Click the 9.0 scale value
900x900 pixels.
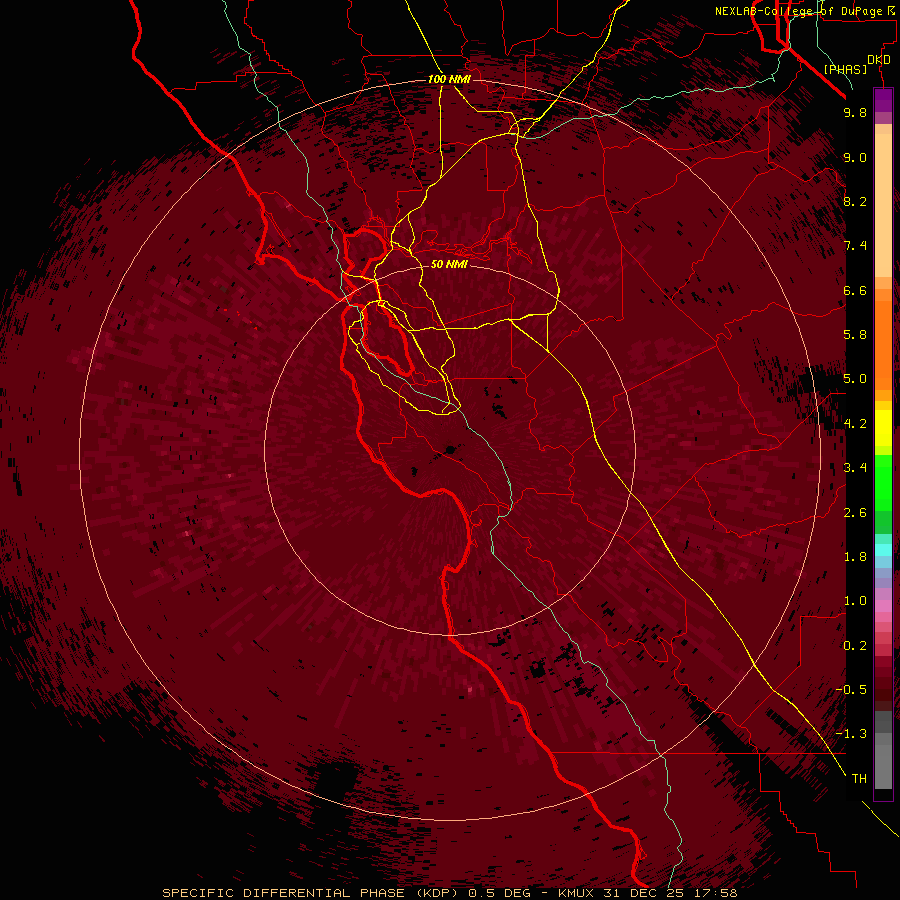855,157
